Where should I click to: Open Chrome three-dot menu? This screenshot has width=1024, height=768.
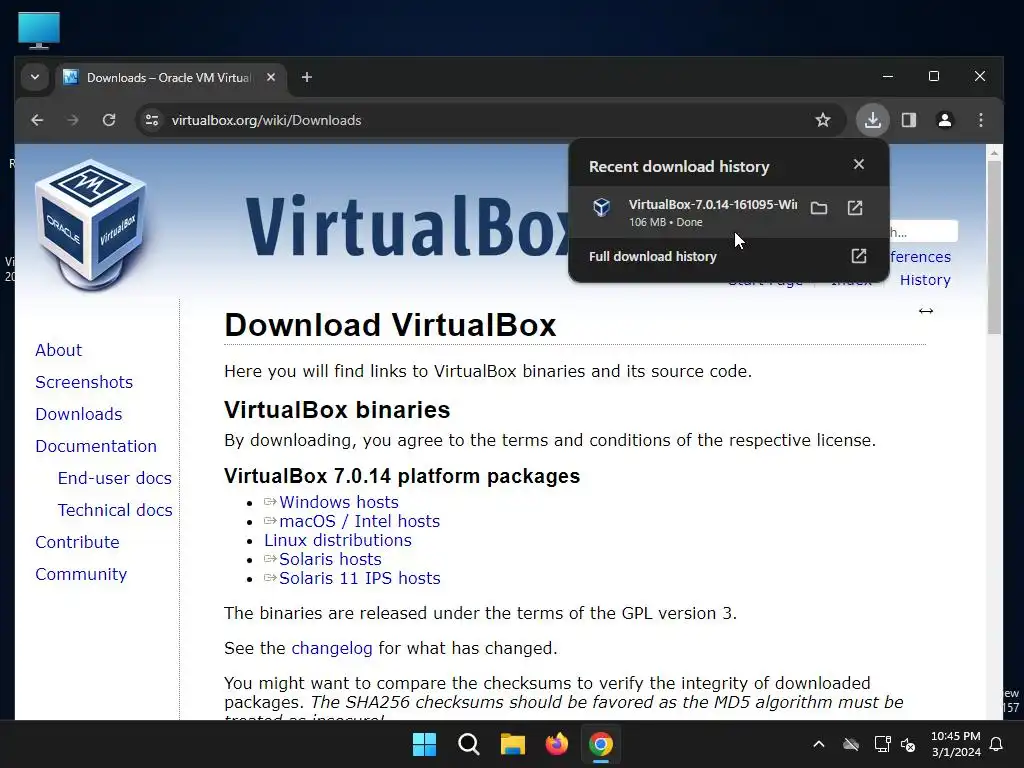pos(981,120)
